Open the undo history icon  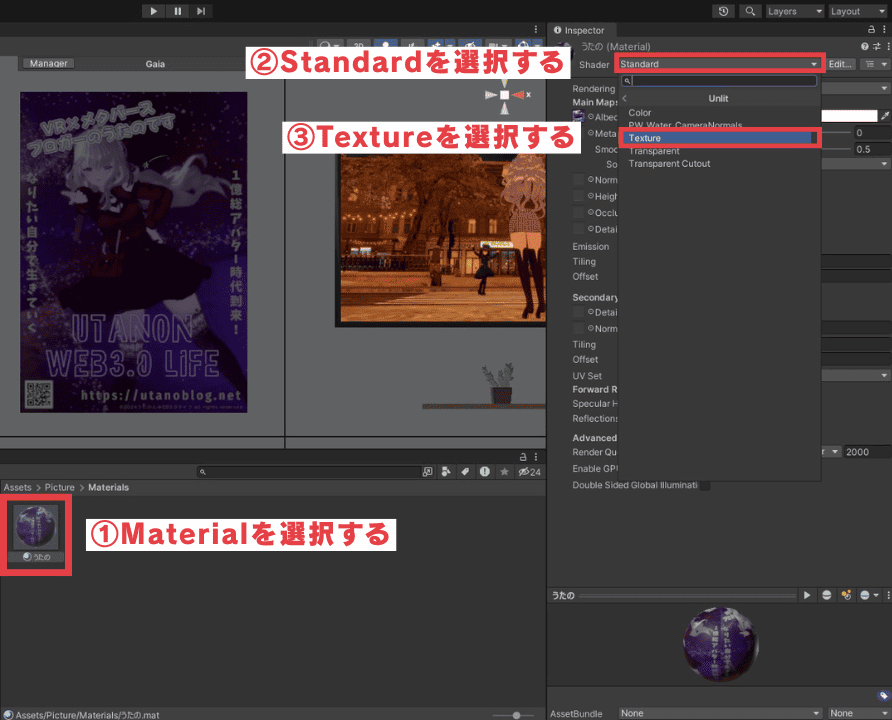[x=723, y=11]
